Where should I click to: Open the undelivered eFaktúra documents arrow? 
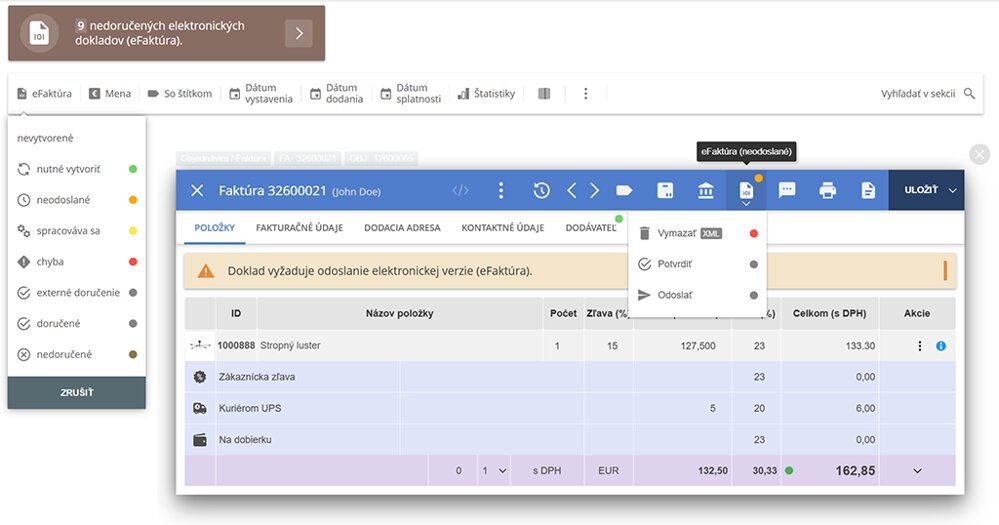tap(299, 33)
